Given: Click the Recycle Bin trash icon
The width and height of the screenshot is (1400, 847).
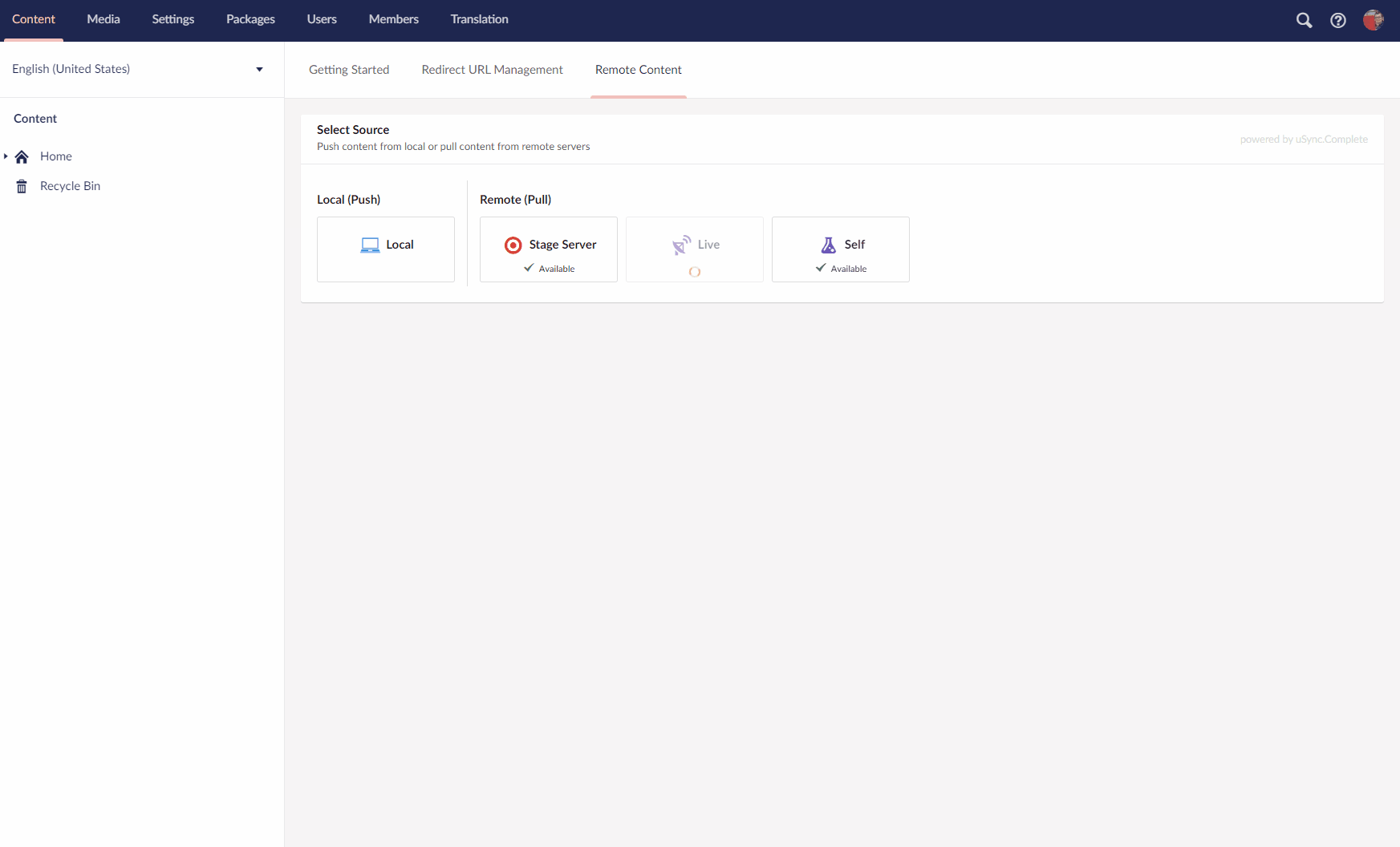Looking at the screenshot, I should tap(21, 185).
